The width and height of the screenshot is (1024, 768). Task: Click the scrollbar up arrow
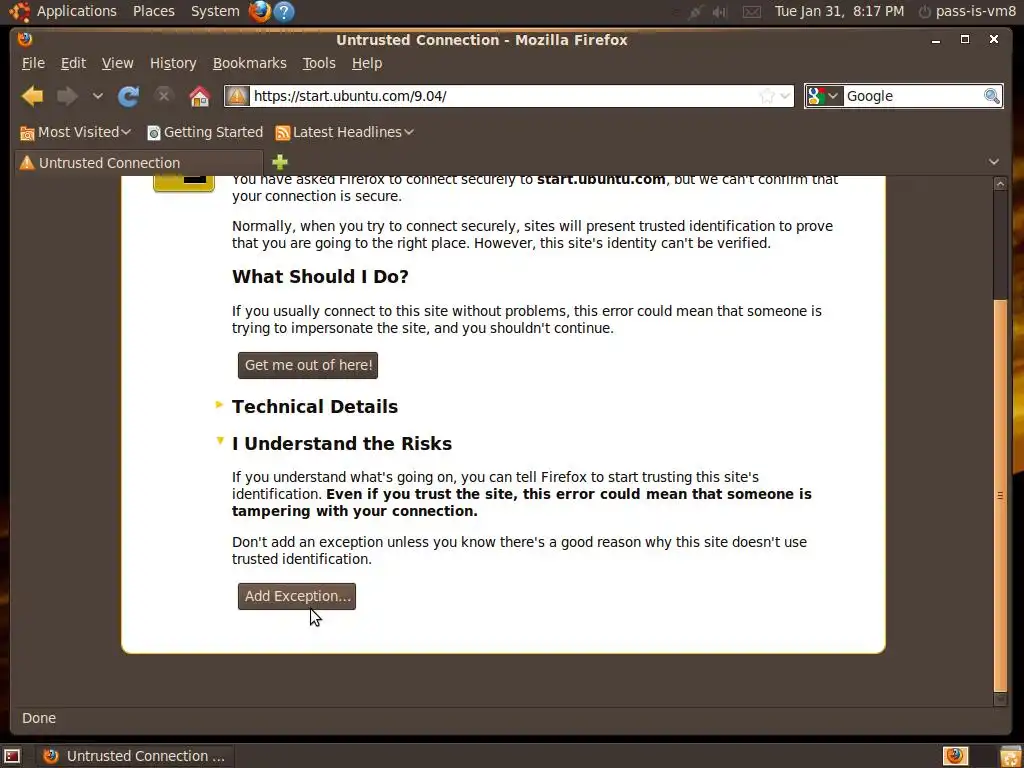[1000, 184]
